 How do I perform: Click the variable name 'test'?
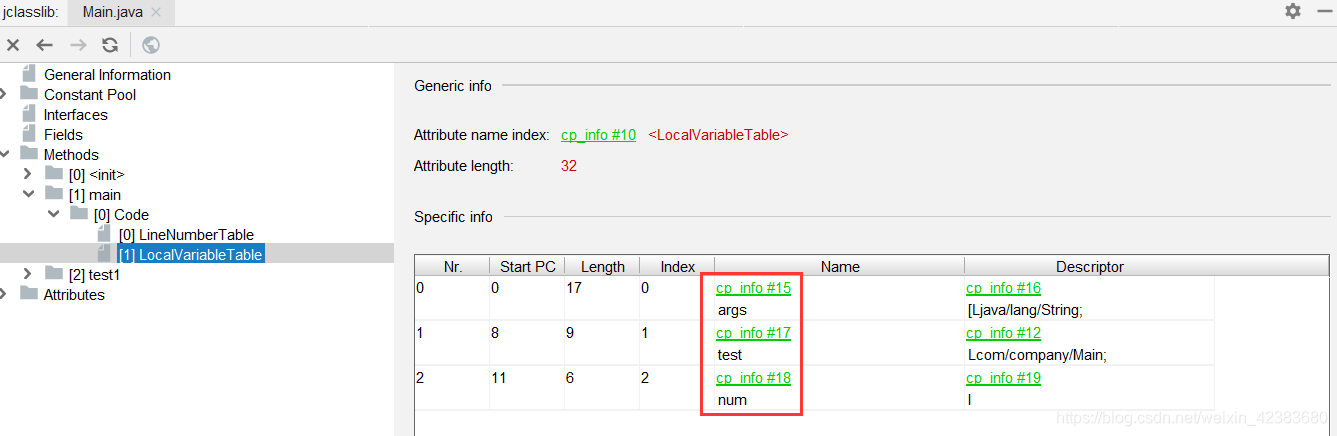click(730, 355)
